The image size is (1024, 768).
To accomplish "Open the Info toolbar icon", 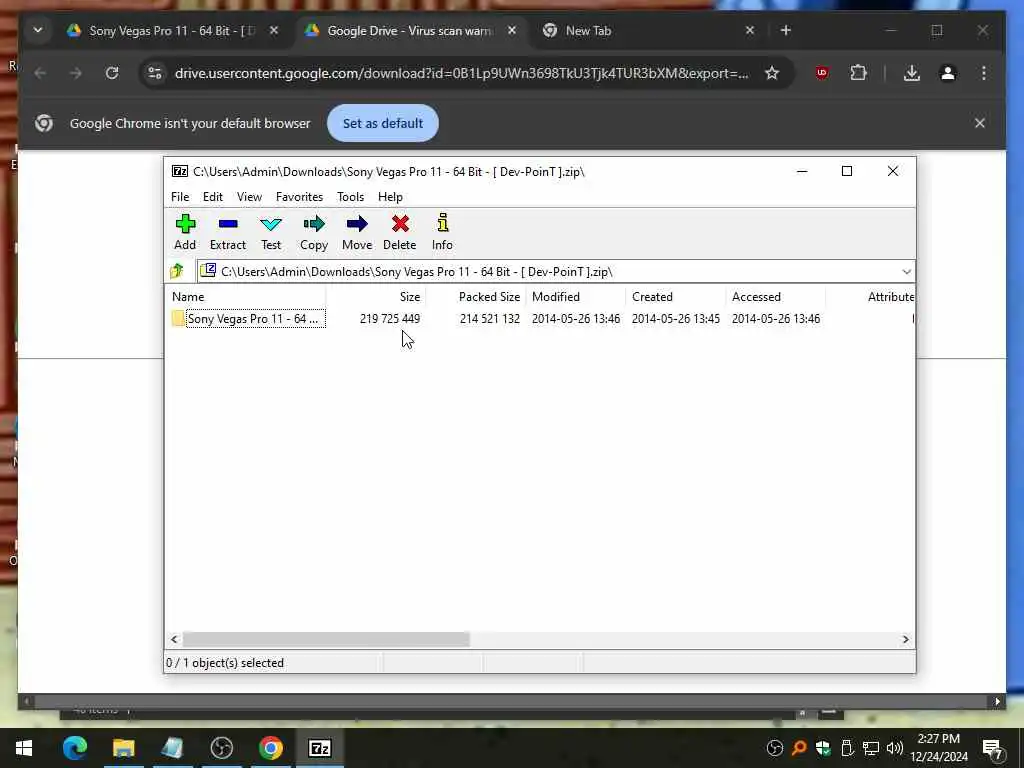I will click(442, 232).
